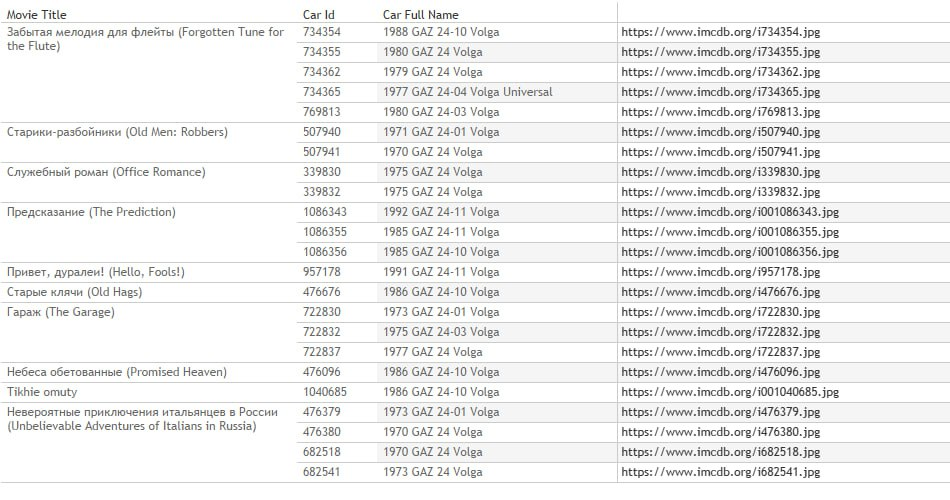Select the 1977 GAZ 24-04 Volga Universal cell
The width and height of the screenshot is (950, 500).
click(467, 92)
